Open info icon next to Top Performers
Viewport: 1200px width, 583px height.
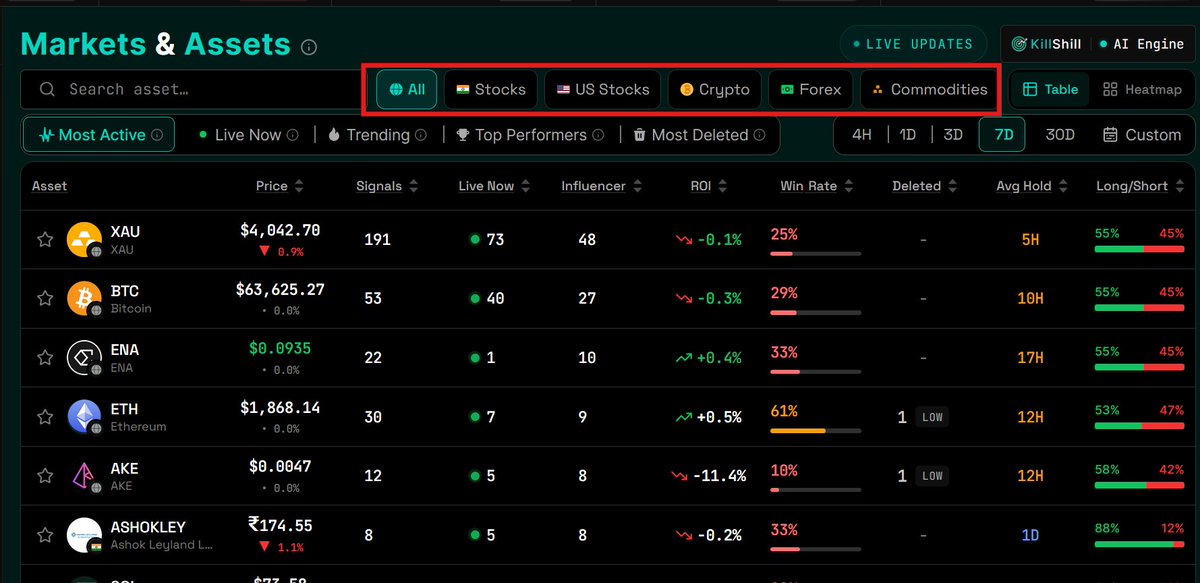click(597, 135)
